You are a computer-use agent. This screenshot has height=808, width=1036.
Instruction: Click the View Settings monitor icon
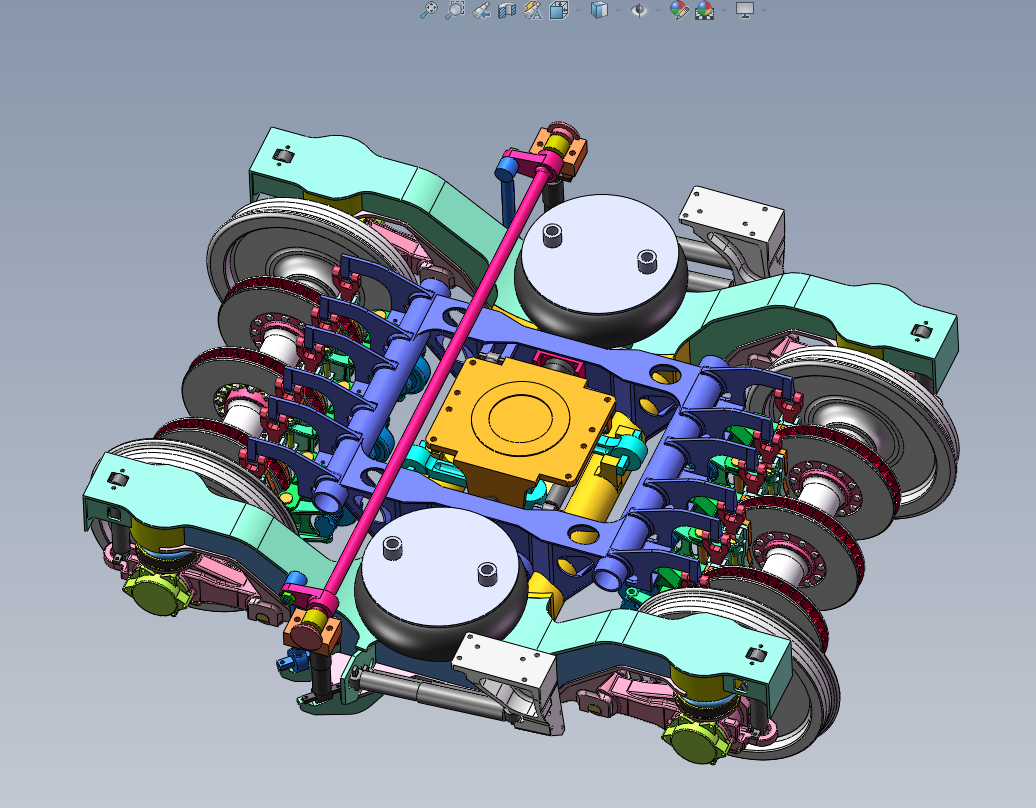(745, 10)
